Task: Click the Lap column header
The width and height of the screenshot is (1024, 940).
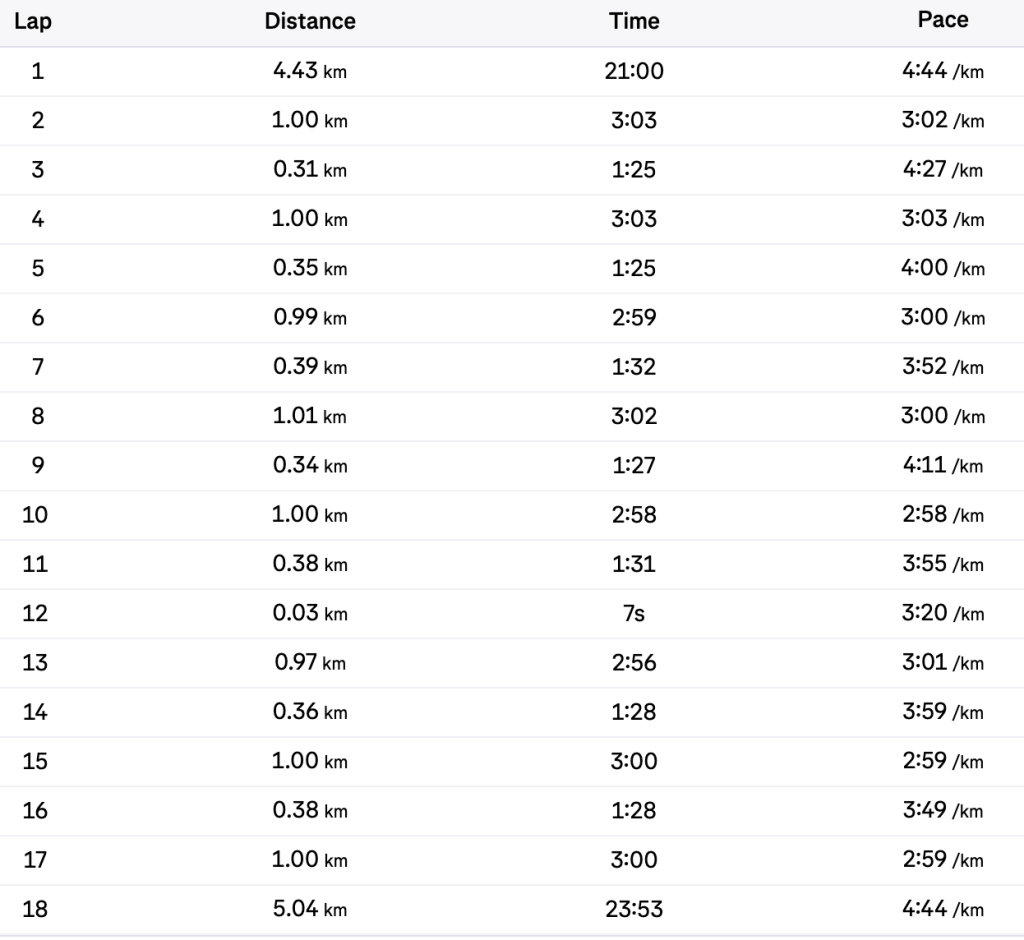Action: pyautogui.click(x=33, y=21)
